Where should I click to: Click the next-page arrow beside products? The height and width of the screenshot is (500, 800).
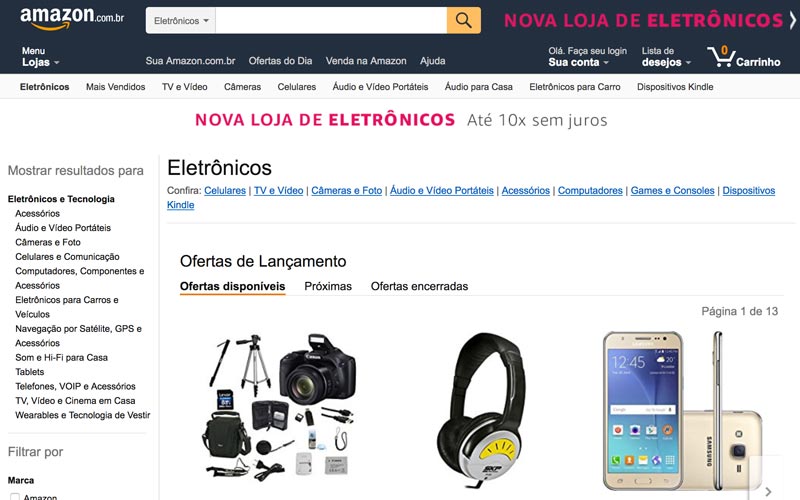coord(767,491)
